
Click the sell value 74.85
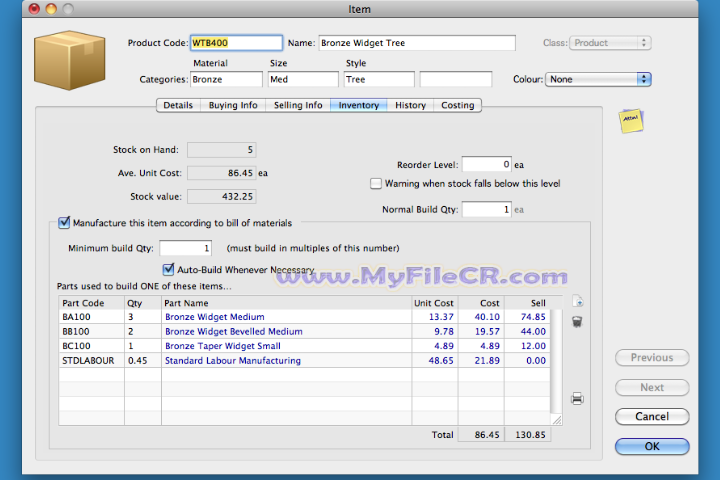533,316
